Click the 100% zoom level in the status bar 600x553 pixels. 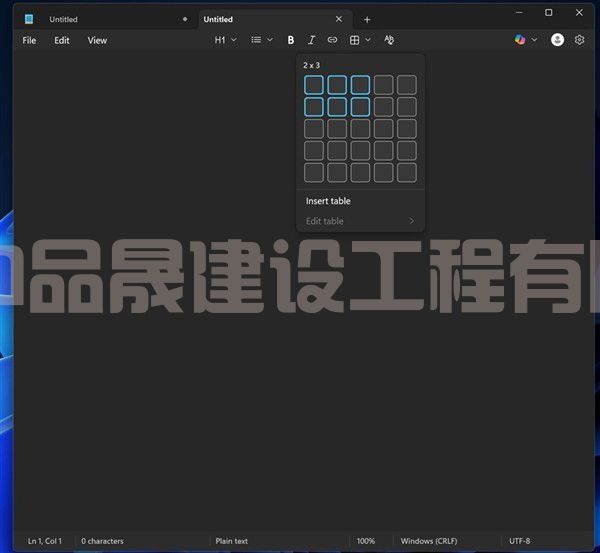coord(365,541)
